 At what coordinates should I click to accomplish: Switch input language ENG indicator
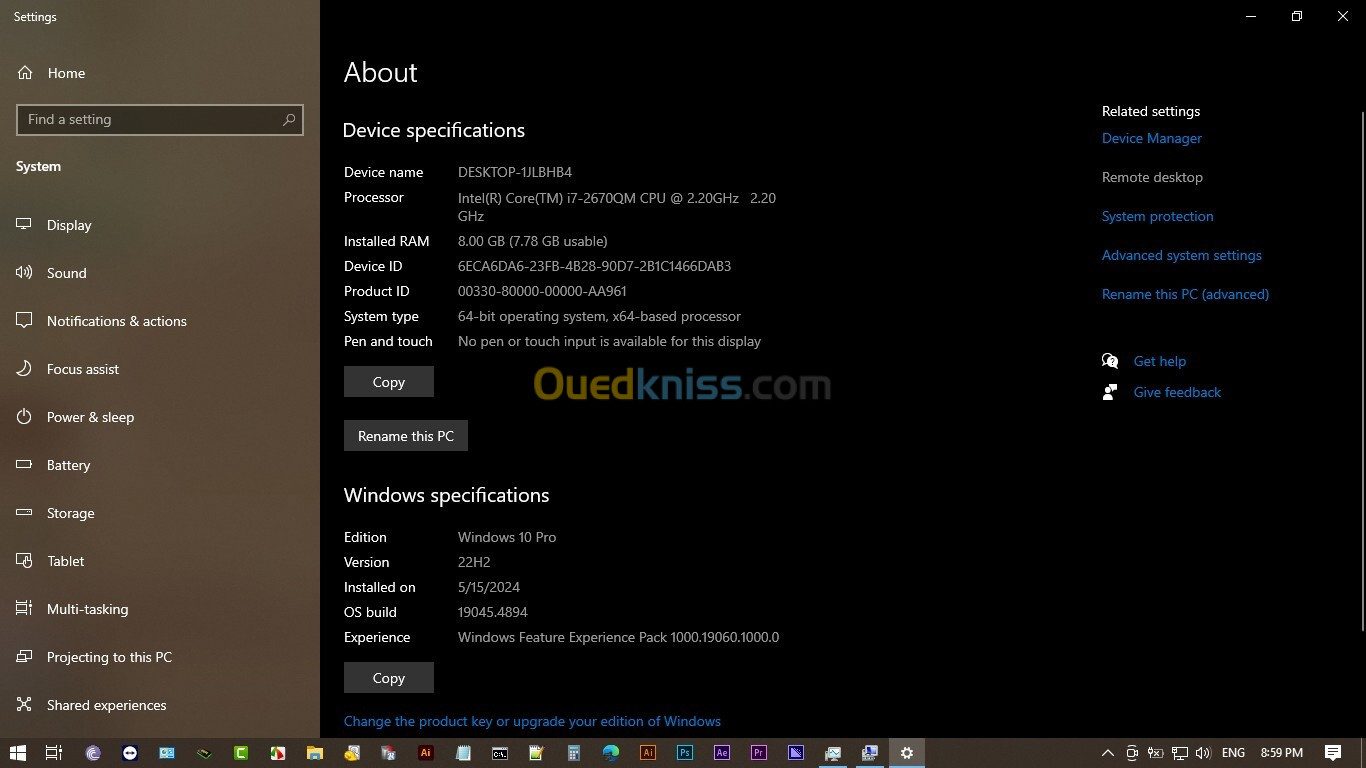tap(1233, 753)
